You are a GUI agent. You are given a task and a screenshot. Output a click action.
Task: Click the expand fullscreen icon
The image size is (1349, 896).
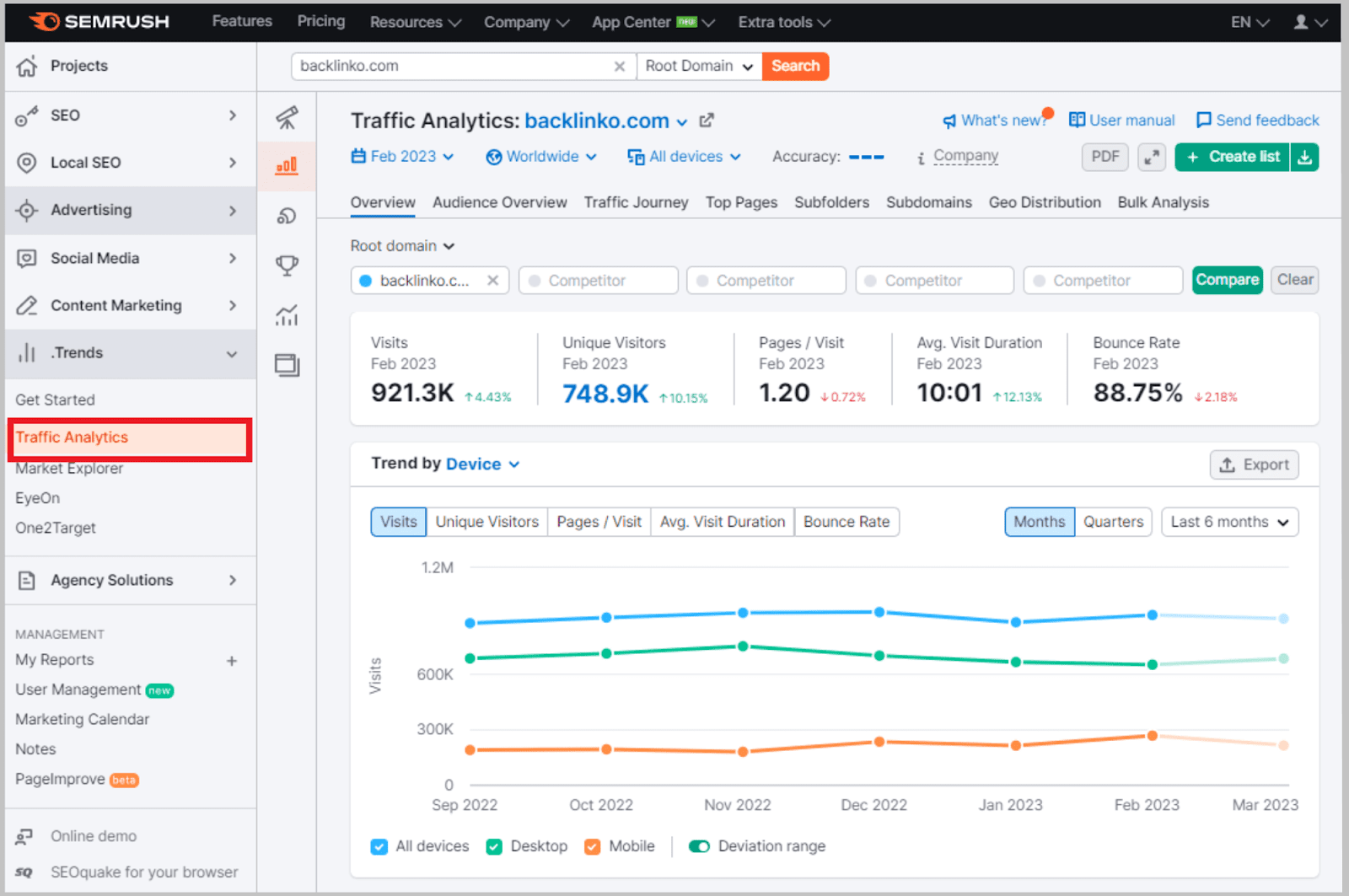[1151, 157]
